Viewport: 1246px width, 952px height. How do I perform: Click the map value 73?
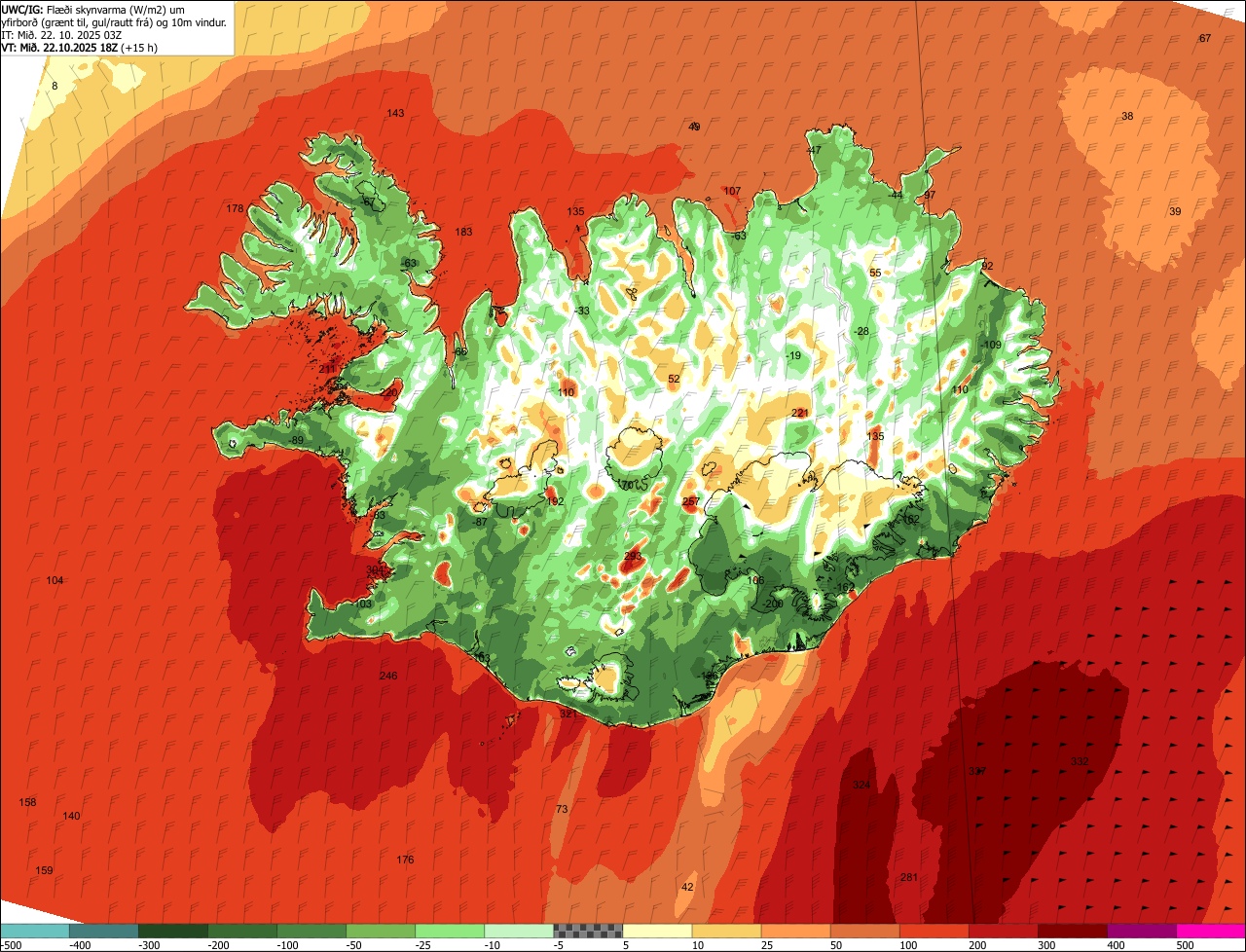tap(562, 810)
